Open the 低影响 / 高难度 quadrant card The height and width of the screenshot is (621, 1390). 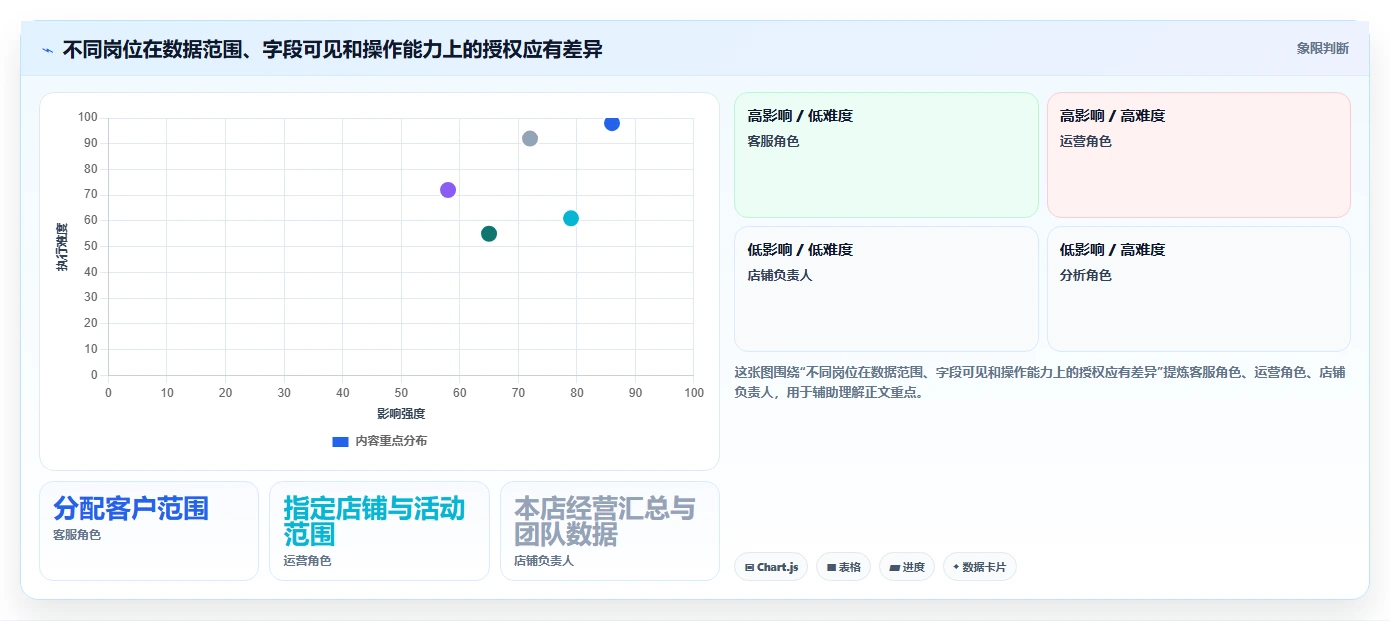1199,289
